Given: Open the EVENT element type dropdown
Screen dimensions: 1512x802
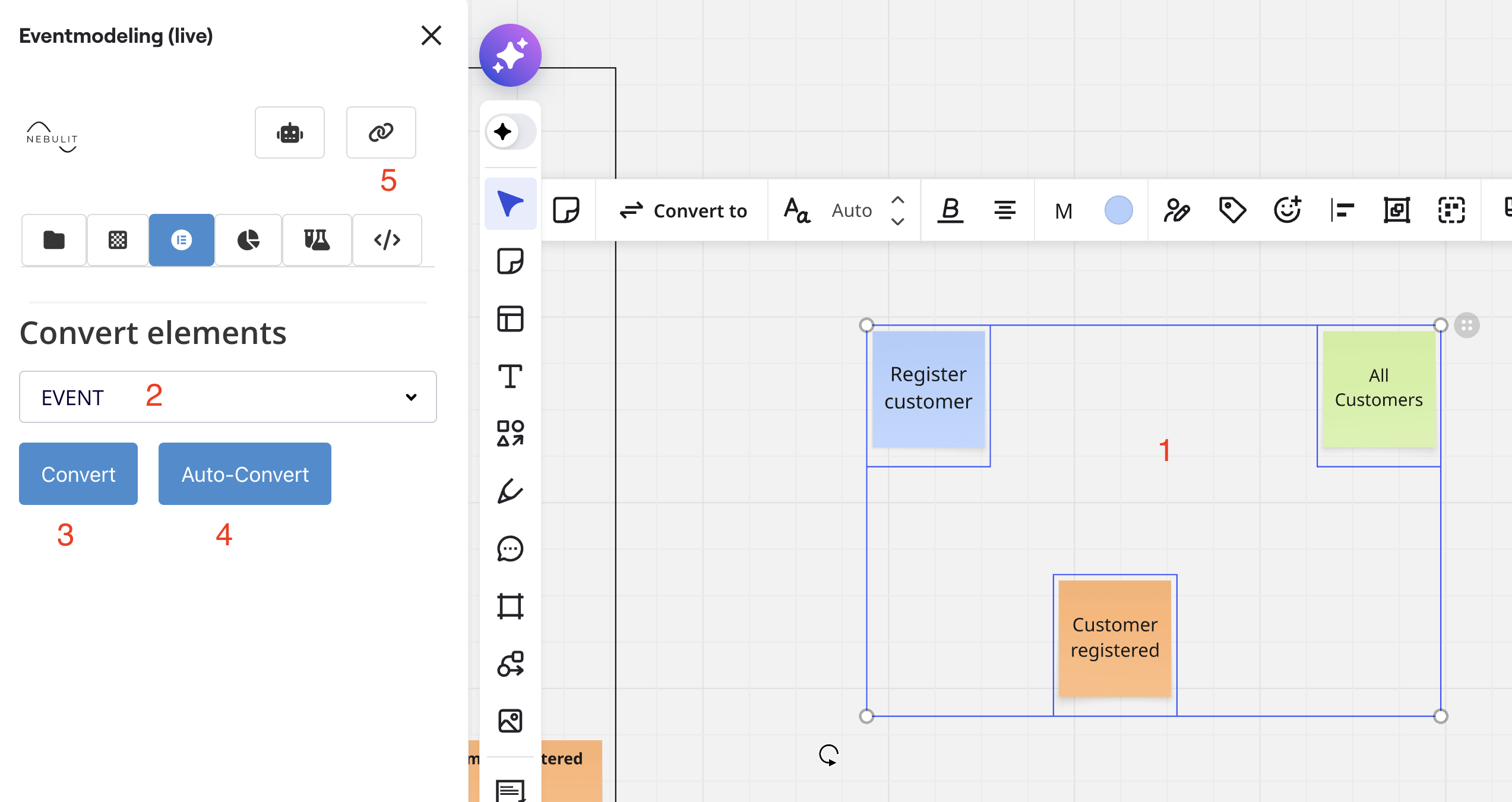Looking at the screenshot, I should pyautogui.click(x=228, y=397).
